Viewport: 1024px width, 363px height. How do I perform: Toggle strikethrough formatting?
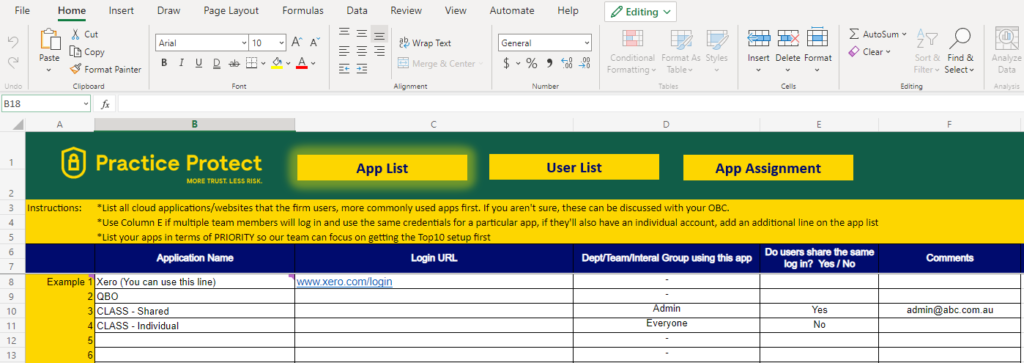[x=234, y=63]
